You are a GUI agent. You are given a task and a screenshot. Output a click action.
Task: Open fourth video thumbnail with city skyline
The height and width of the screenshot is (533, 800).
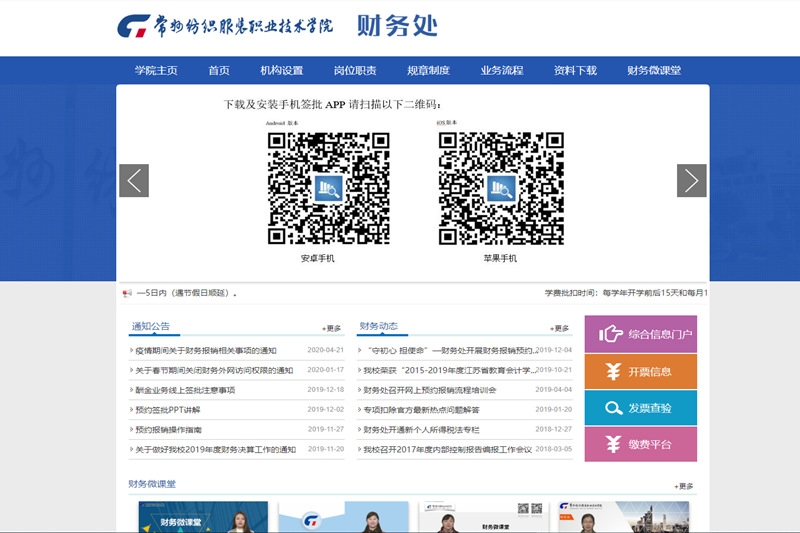(623, 517)
